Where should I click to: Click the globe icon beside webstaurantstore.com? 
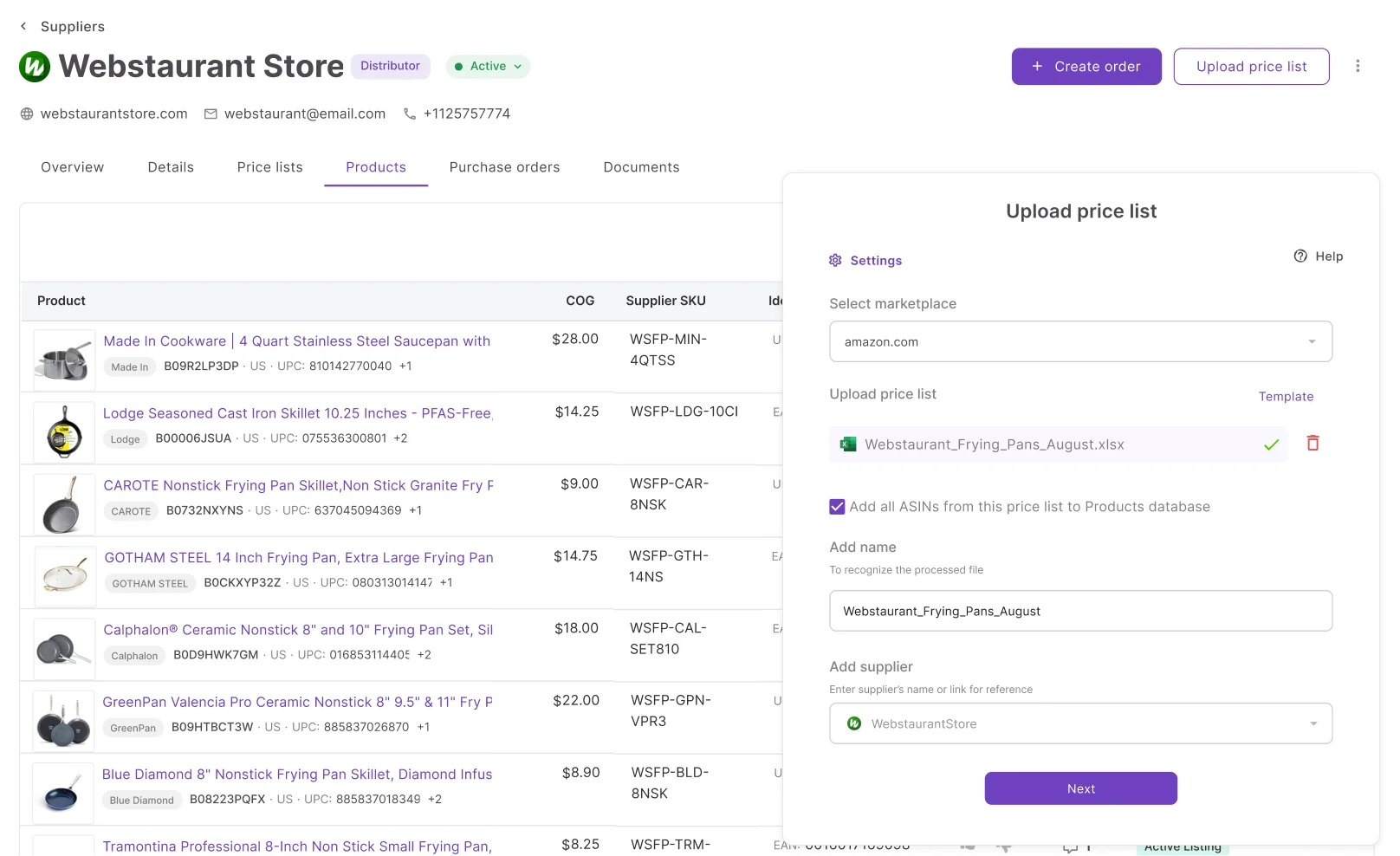[x=27, y=113]
